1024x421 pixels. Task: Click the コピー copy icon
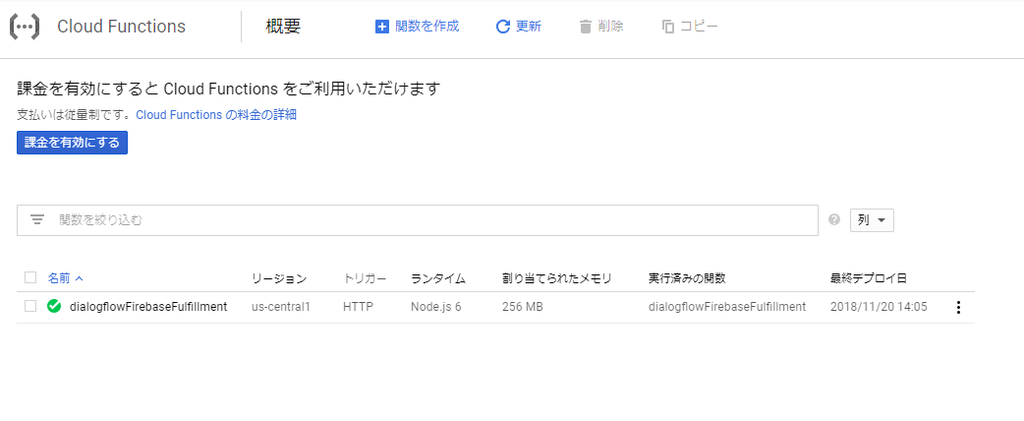click(x=667, y=27)
